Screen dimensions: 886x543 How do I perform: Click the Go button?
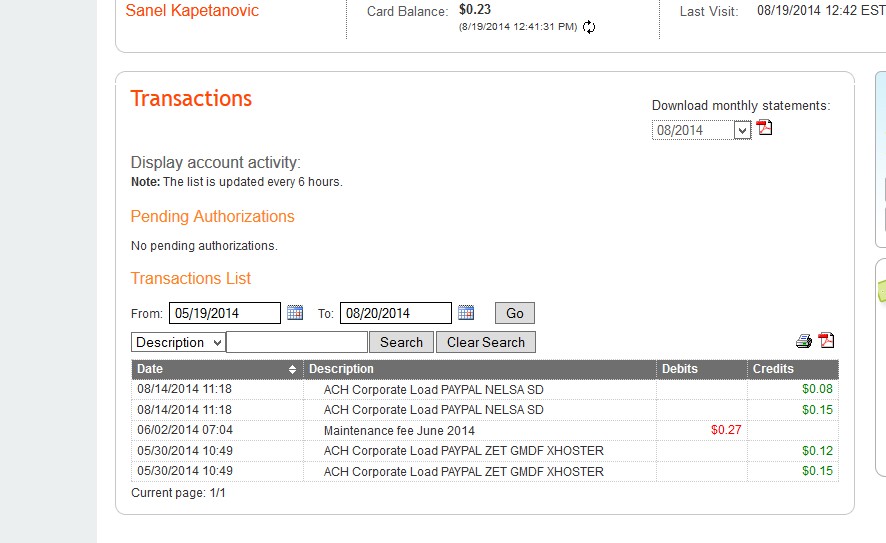515,313
